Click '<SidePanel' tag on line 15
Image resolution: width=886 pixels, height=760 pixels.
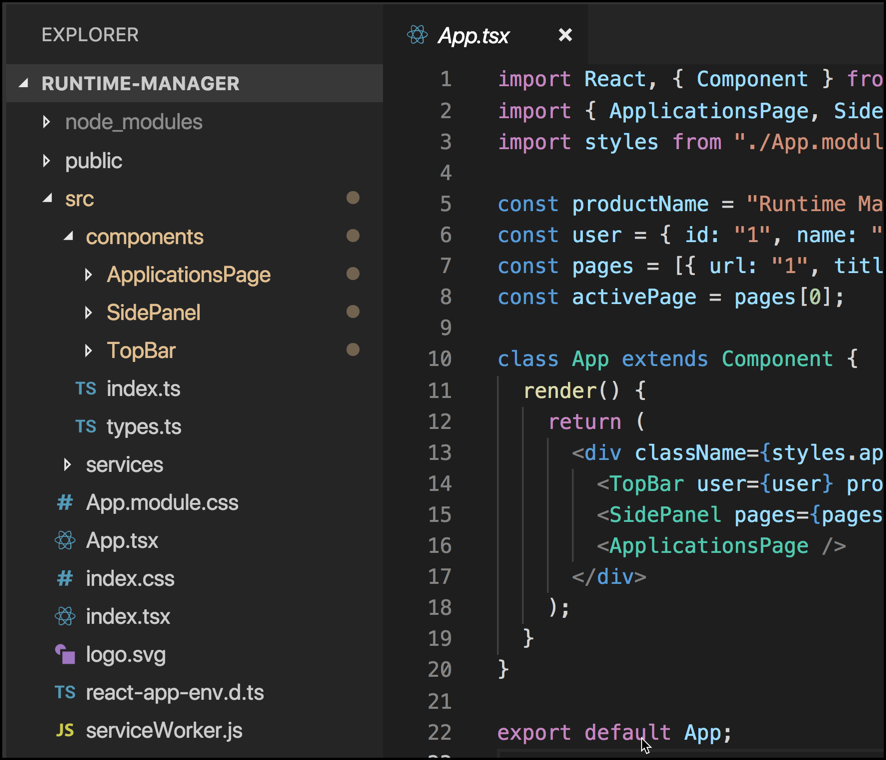pyautogui.click(x=659, y=515)
